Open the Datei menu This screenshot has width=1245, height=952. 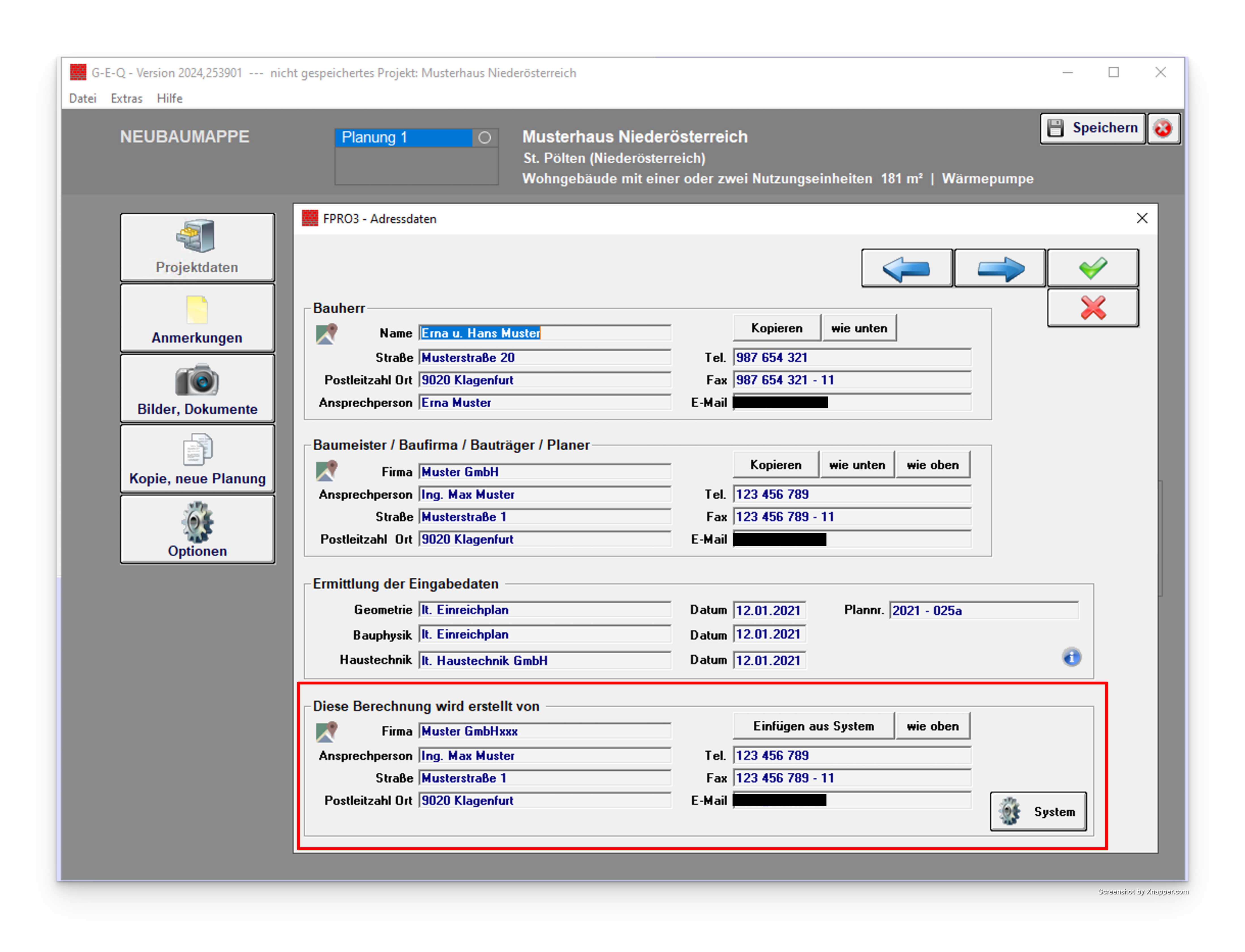[x=83, y=99]
